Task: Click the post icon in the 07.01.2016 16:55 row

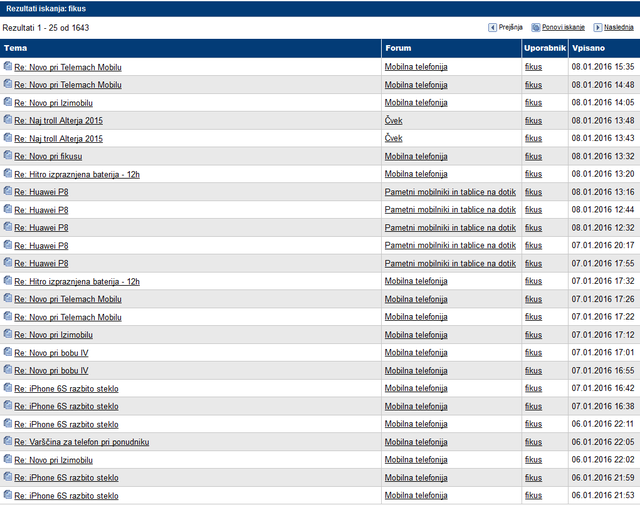Action: click(x=8, y=369)
